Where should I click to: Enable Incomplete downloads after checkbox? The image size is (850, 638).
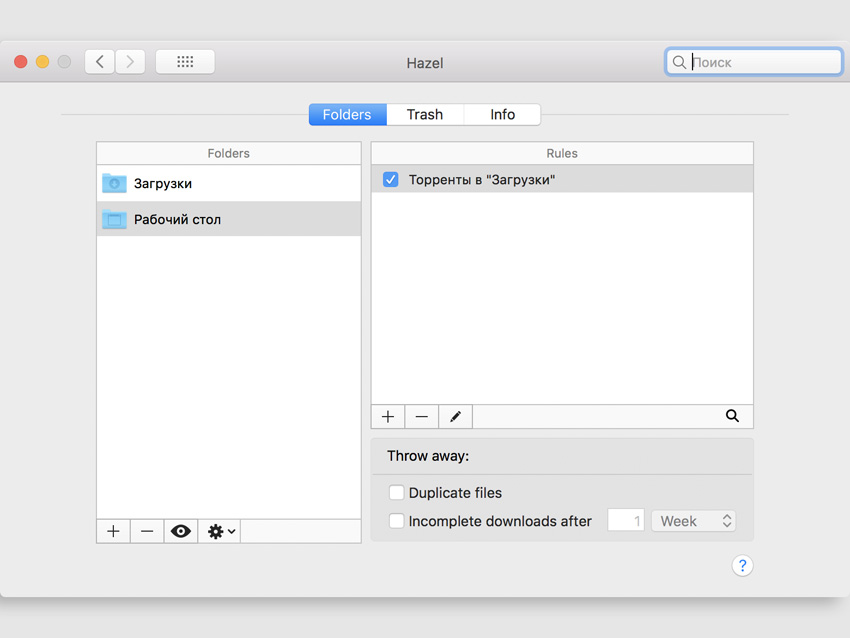tap(397, 521)
